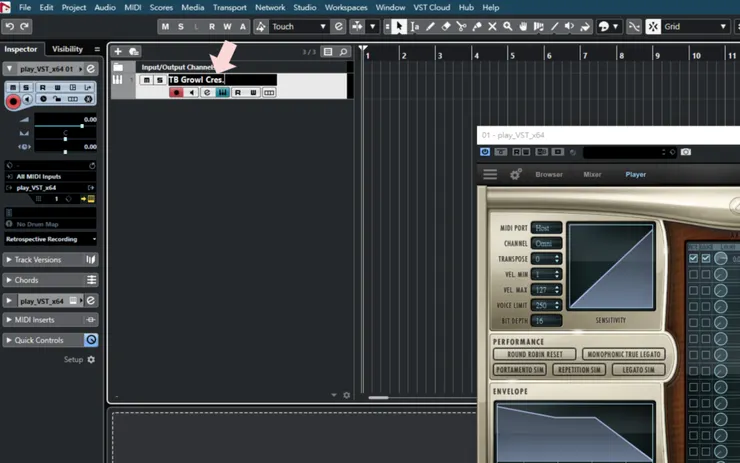The image size is (740, 463).
Task: Toggle global Solo S button in toolbar
Action: click(181, 26)
